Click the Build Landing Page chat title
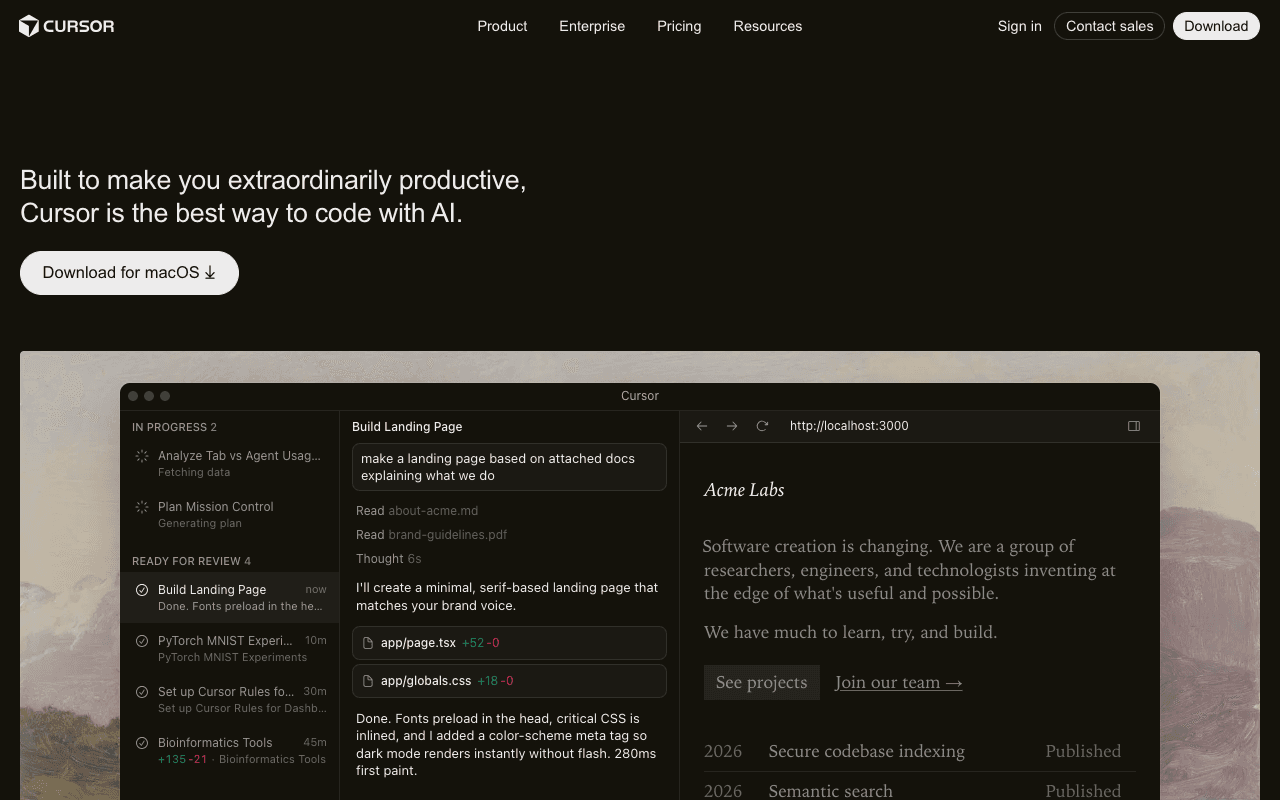1280x800 pixels. 407,427
